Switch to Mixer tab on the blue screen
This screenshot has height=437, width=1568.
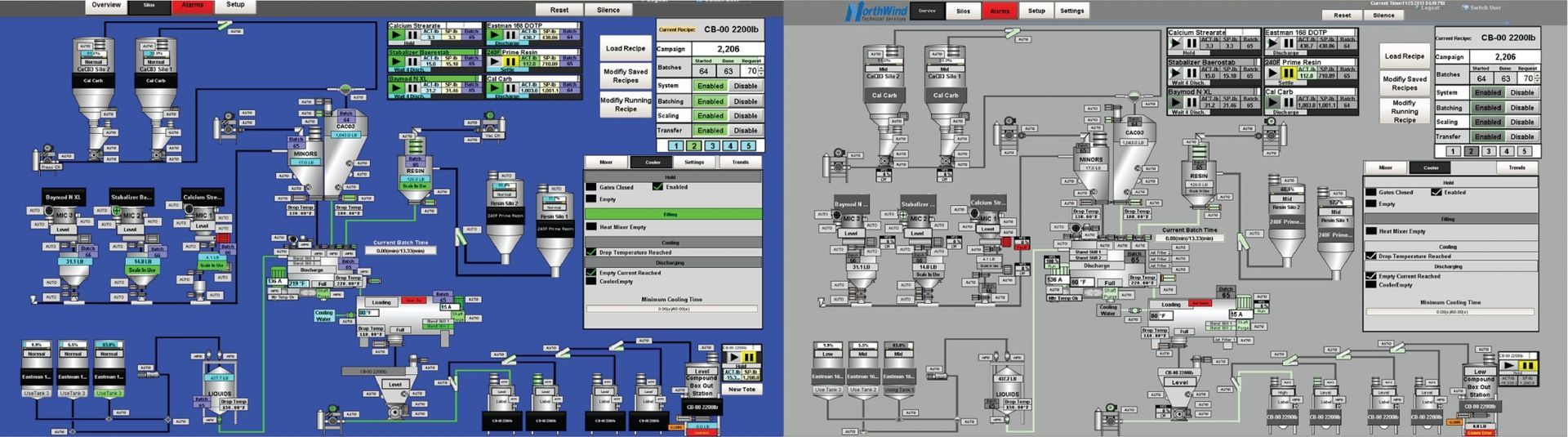click(606, 162)
